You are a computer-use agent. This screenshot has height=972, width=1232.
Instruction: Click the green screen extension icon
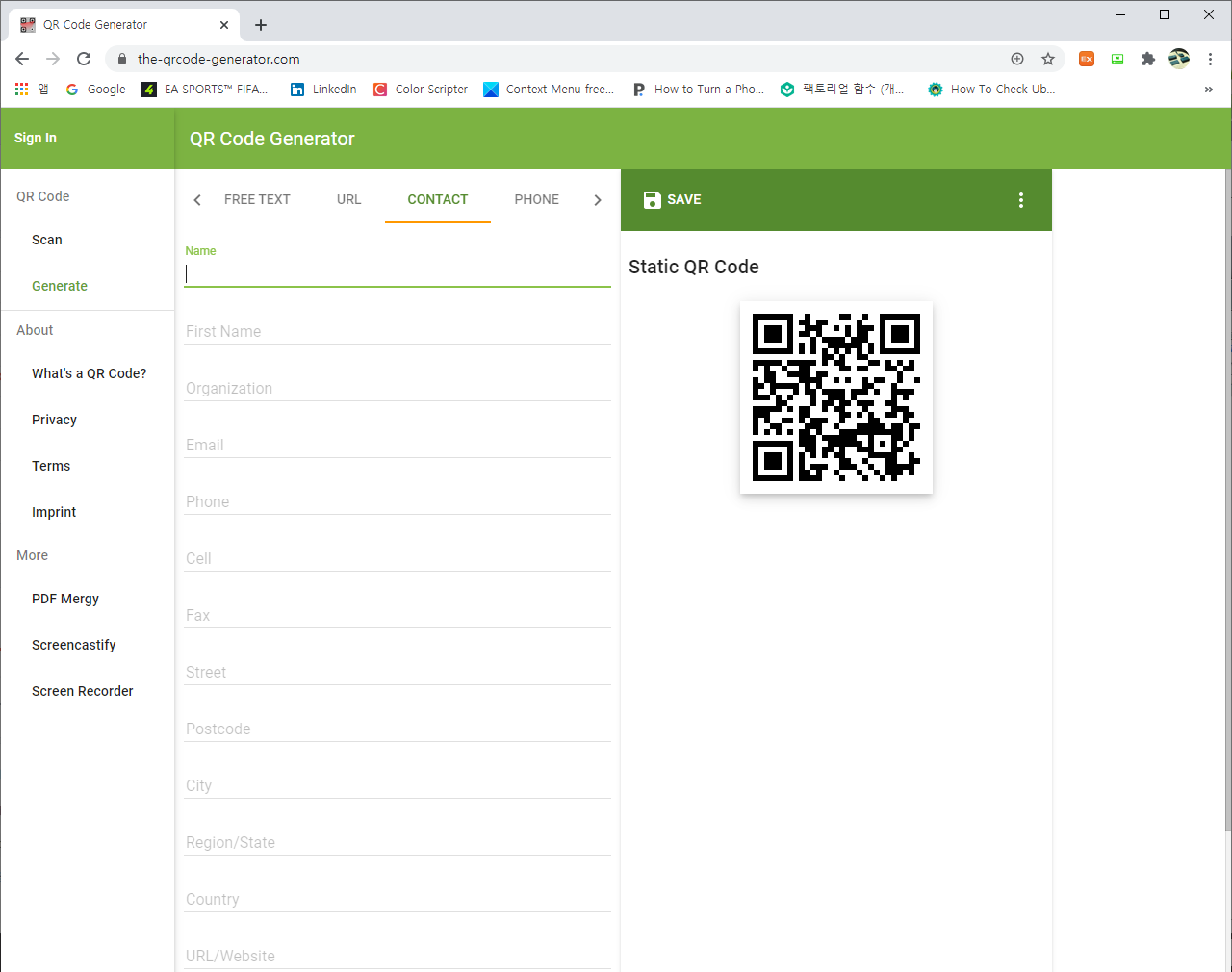[1117, 59]
